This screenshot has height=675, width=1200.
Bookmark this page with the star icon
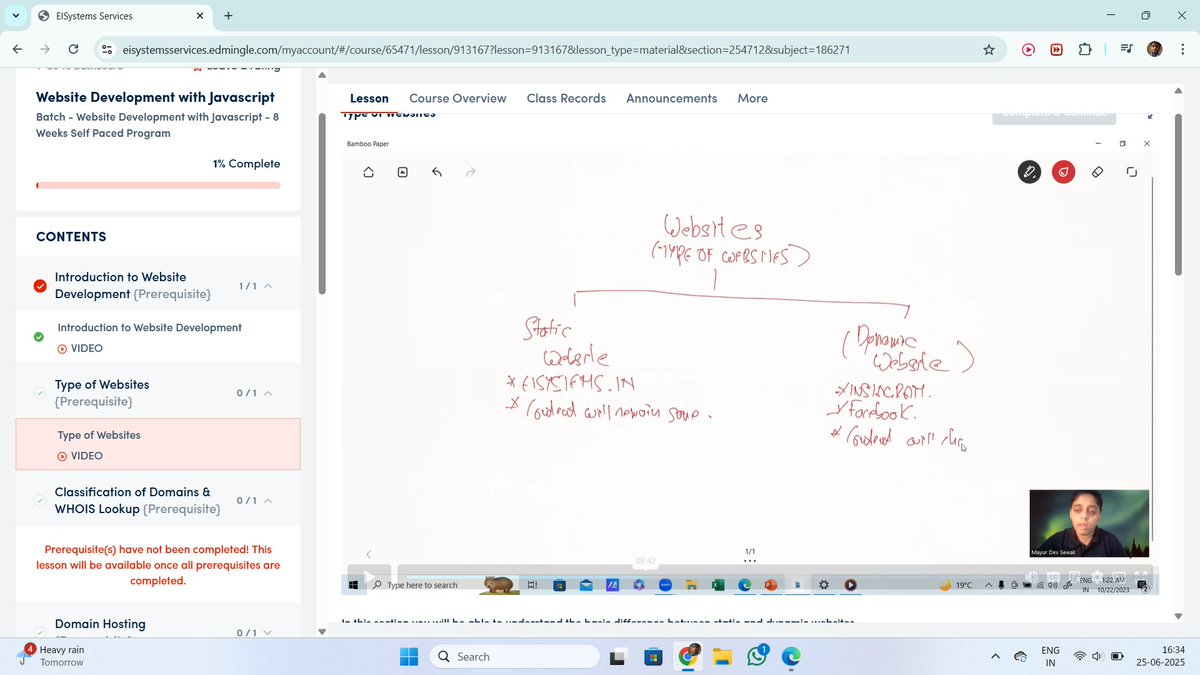point(989,49)
